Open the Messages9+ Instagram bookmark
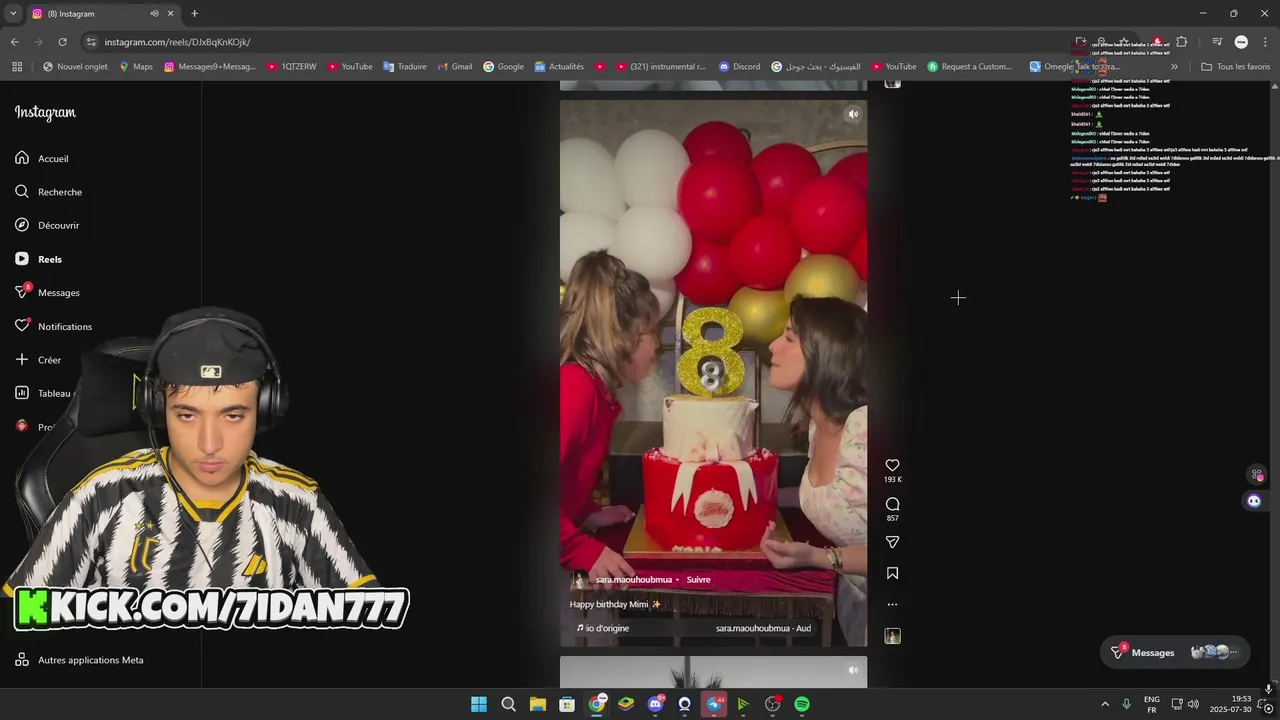Viewport: 1280px width, 720px height. (x=210, y=67)
